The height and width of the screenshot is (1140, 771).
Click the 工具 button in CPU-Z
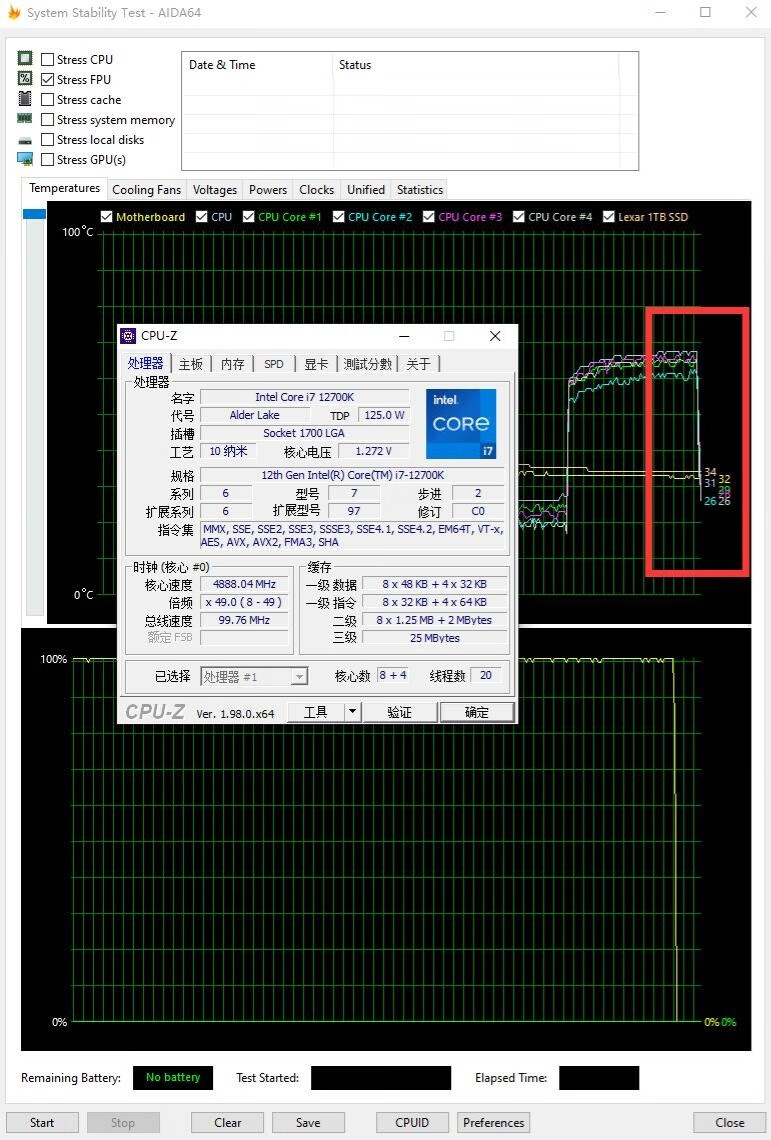(315, 712)
